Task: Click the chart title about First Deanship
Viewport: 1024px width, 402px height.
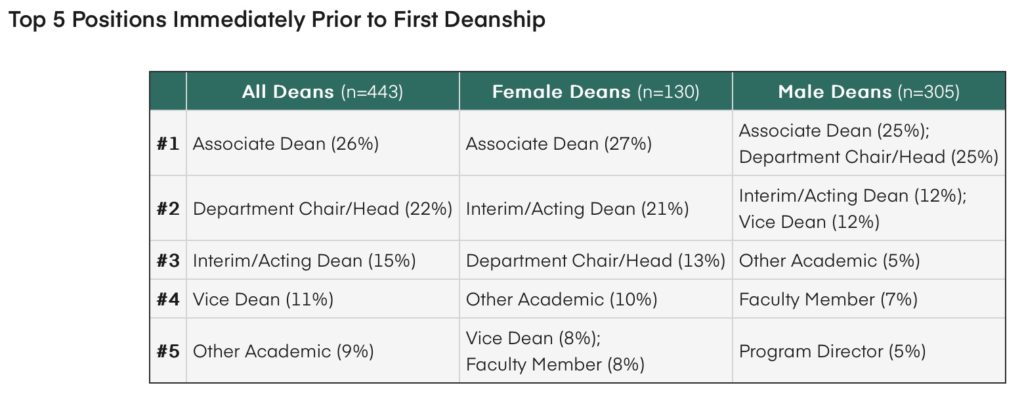Action: pyautogui.click(x=276, y=21)
